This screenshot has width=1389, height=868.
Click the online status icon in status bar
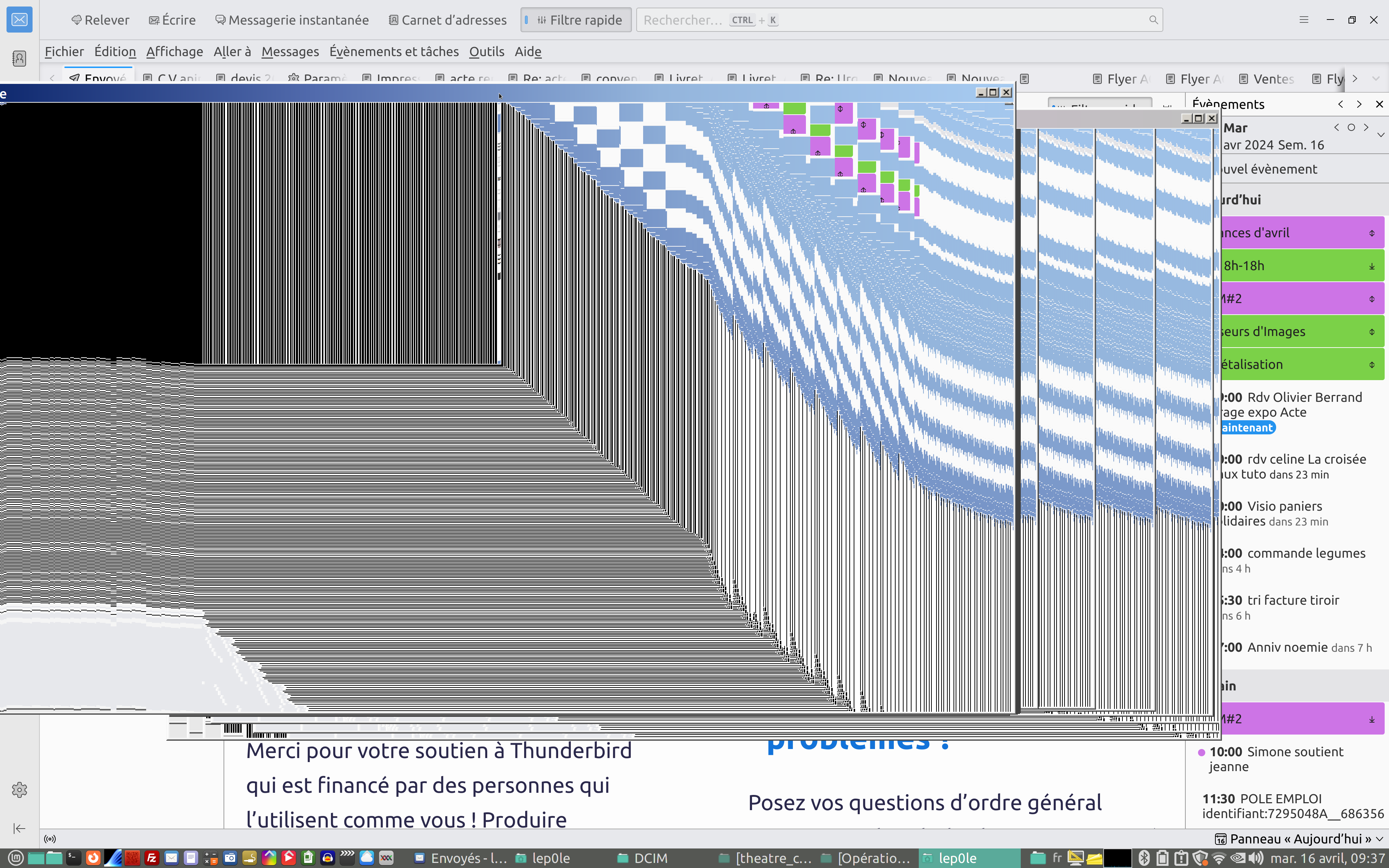50,839
